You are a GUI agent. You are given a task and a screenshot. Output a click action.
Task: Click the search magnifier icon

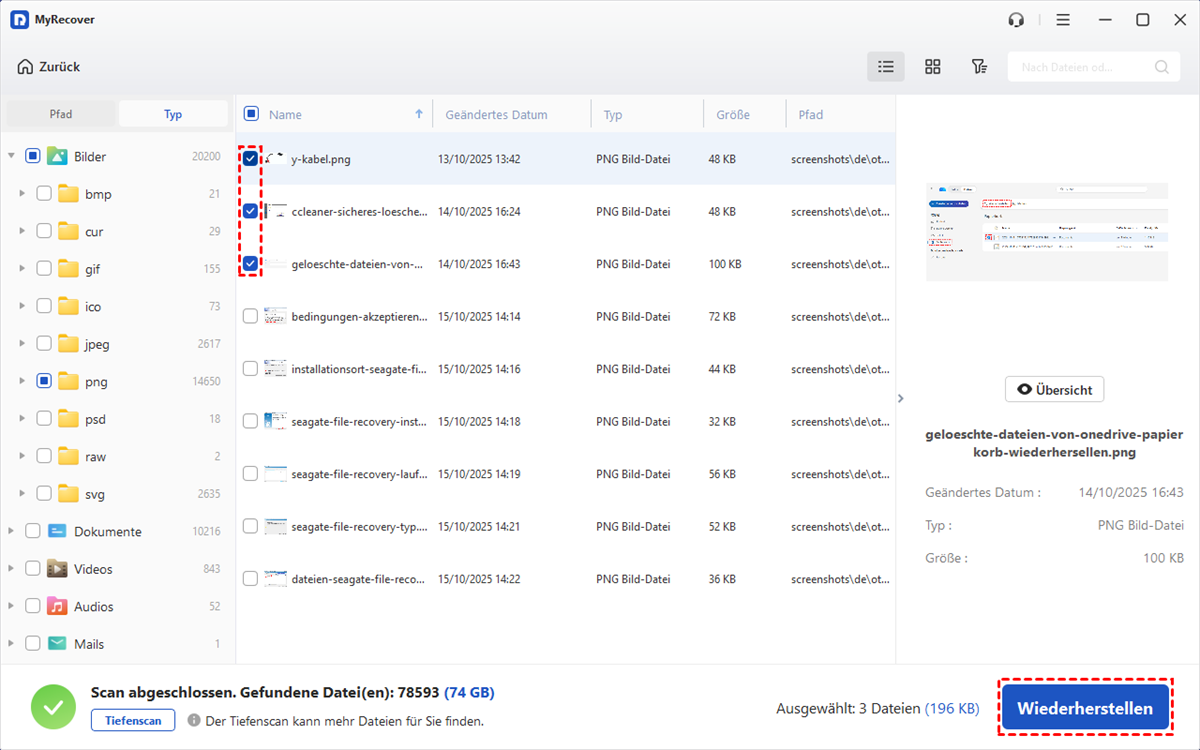pos(1161,67)
